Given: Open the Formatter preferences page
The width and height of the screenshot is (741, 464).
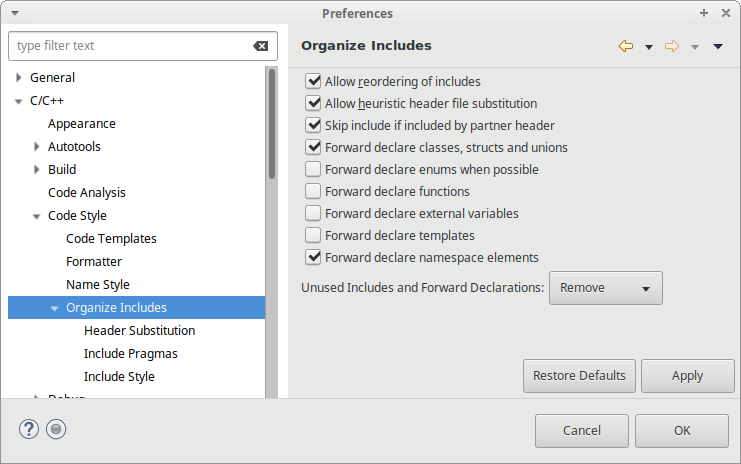Looking at the screenshot, I should (94, 262).
